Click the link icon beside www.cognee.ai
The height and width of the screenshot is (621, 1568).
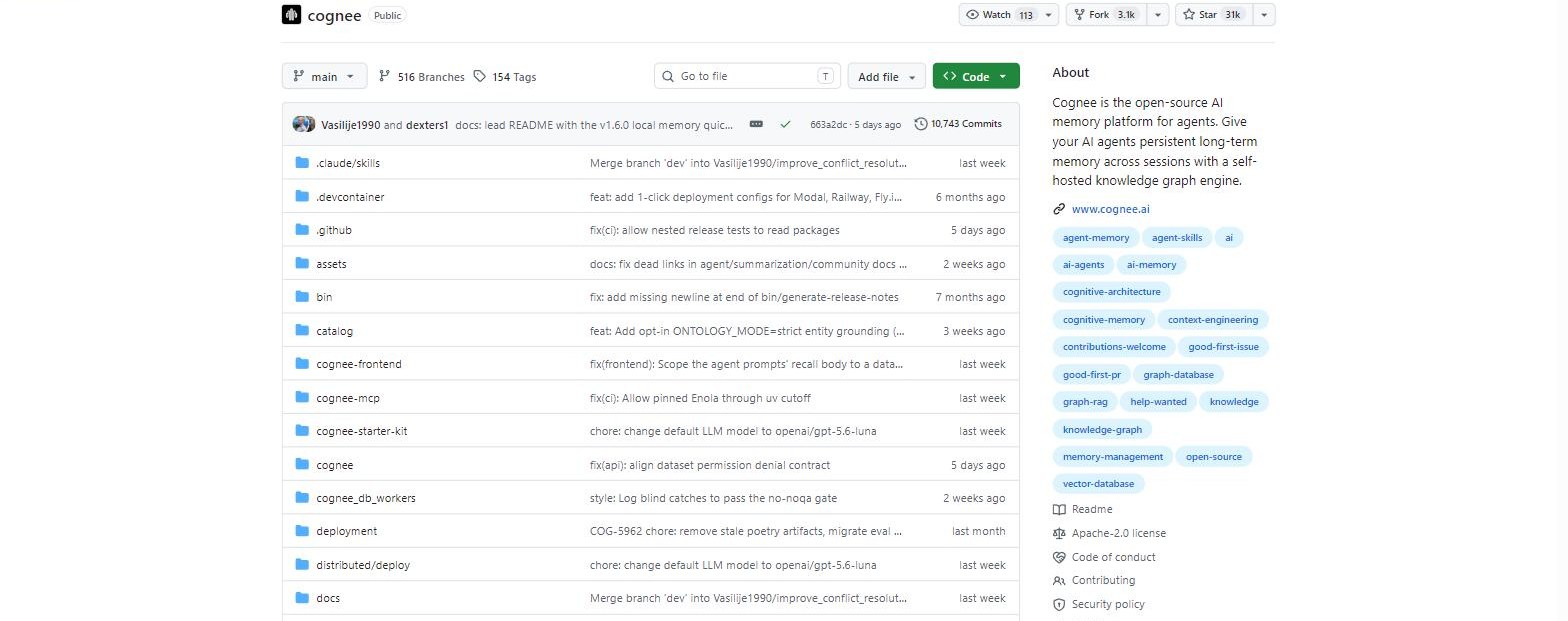[x=1059, y=210]
